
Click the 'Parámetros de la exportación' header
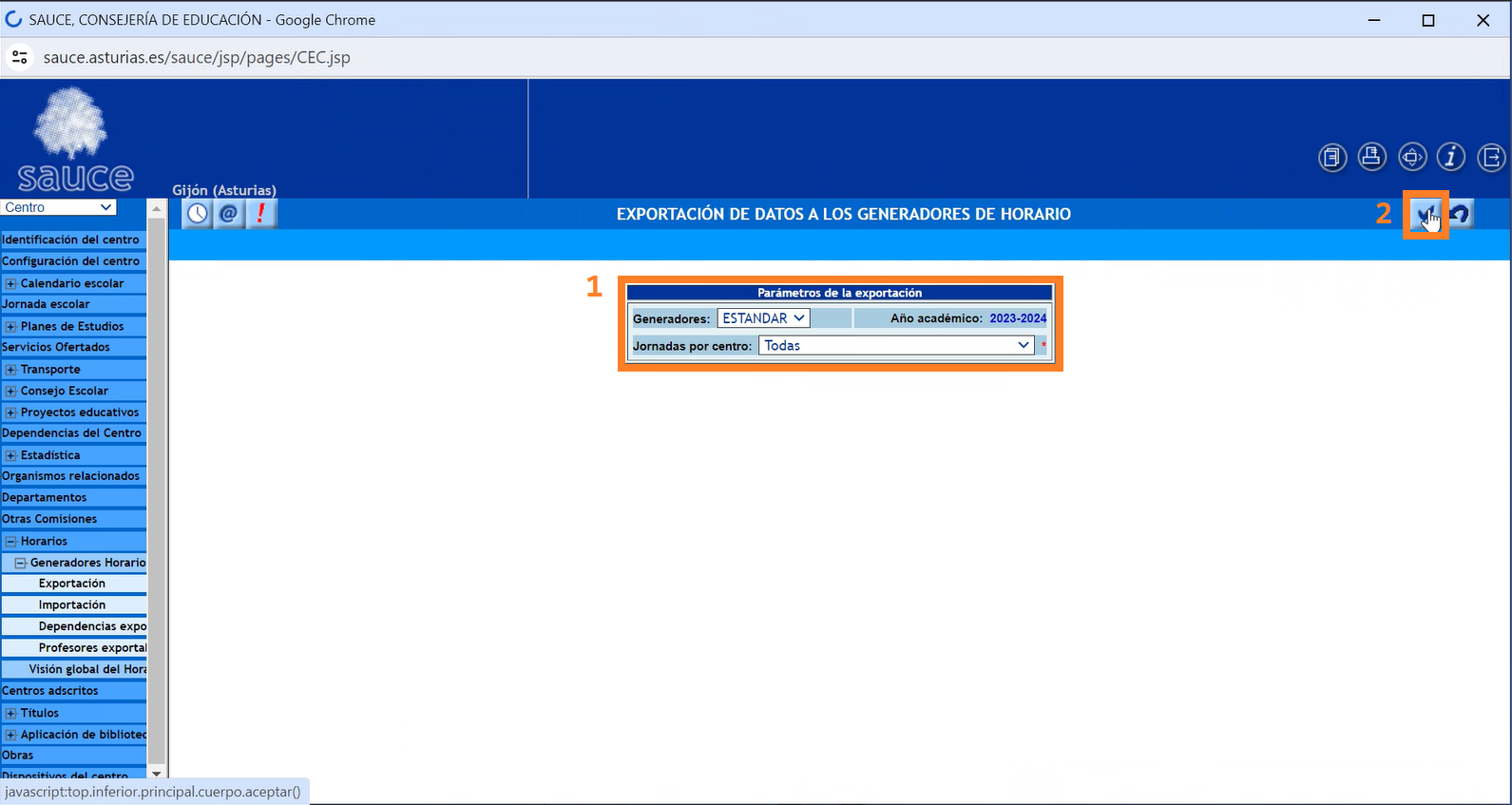coord(840,293)
